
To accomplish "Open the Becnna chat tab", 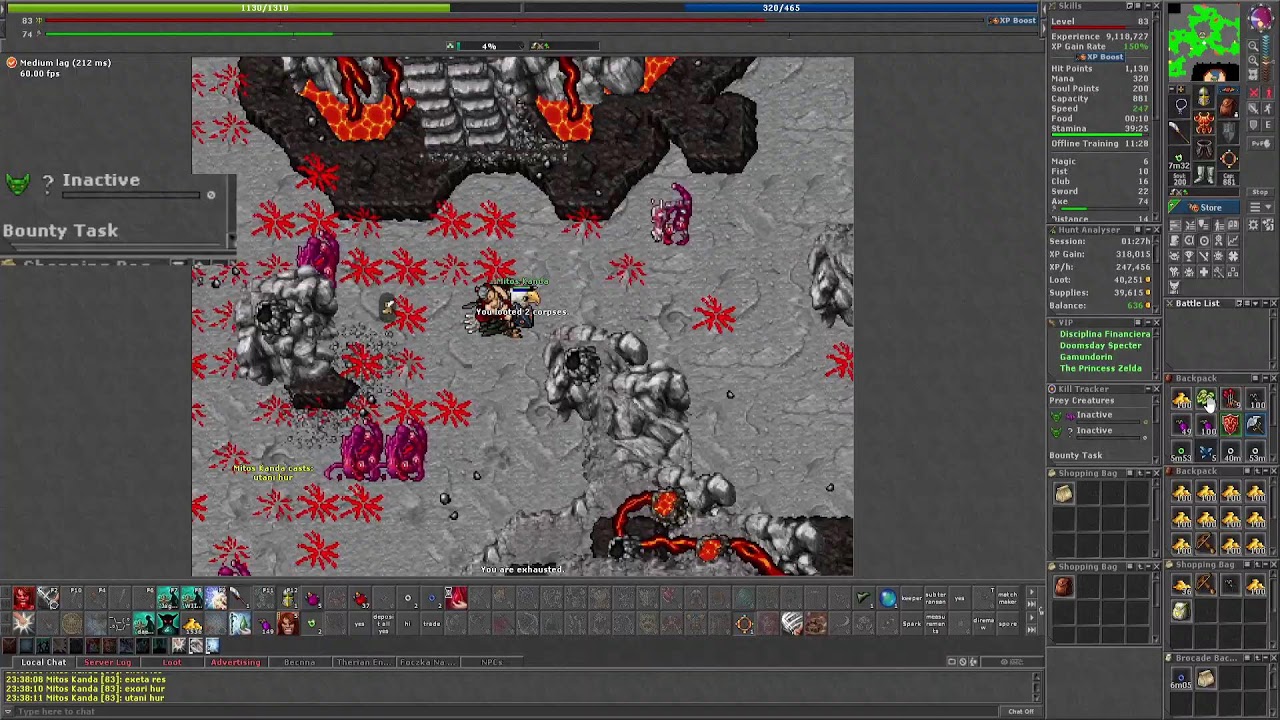I will click(299, 662).
